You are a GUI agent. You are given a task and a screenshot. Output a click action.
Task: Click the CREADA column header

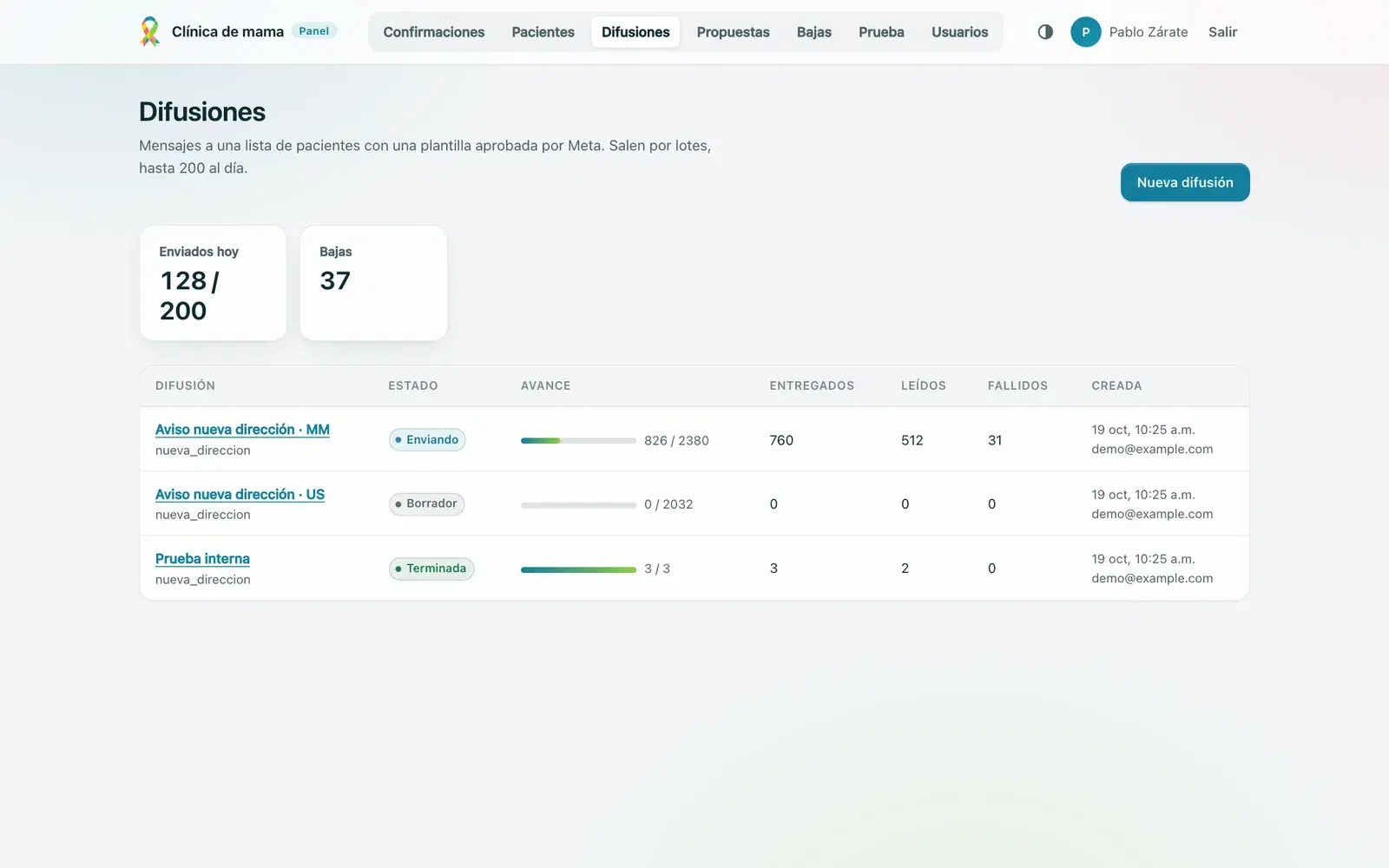coord(1116,385)
